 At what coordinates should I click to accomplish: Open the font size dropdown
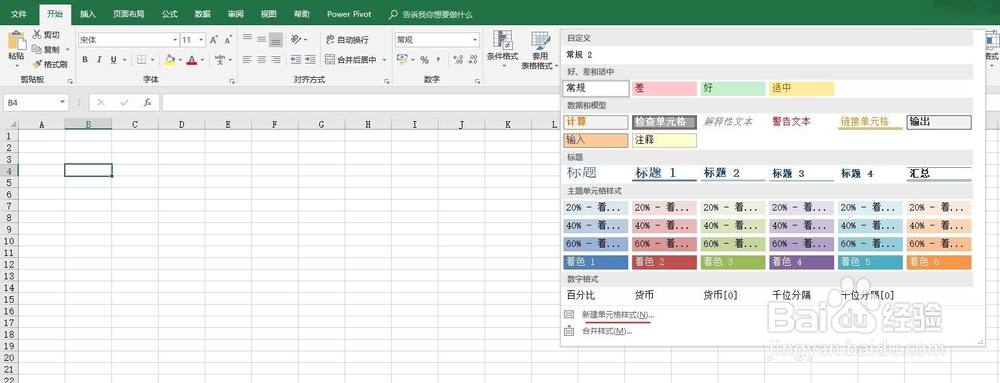(202, 40)
